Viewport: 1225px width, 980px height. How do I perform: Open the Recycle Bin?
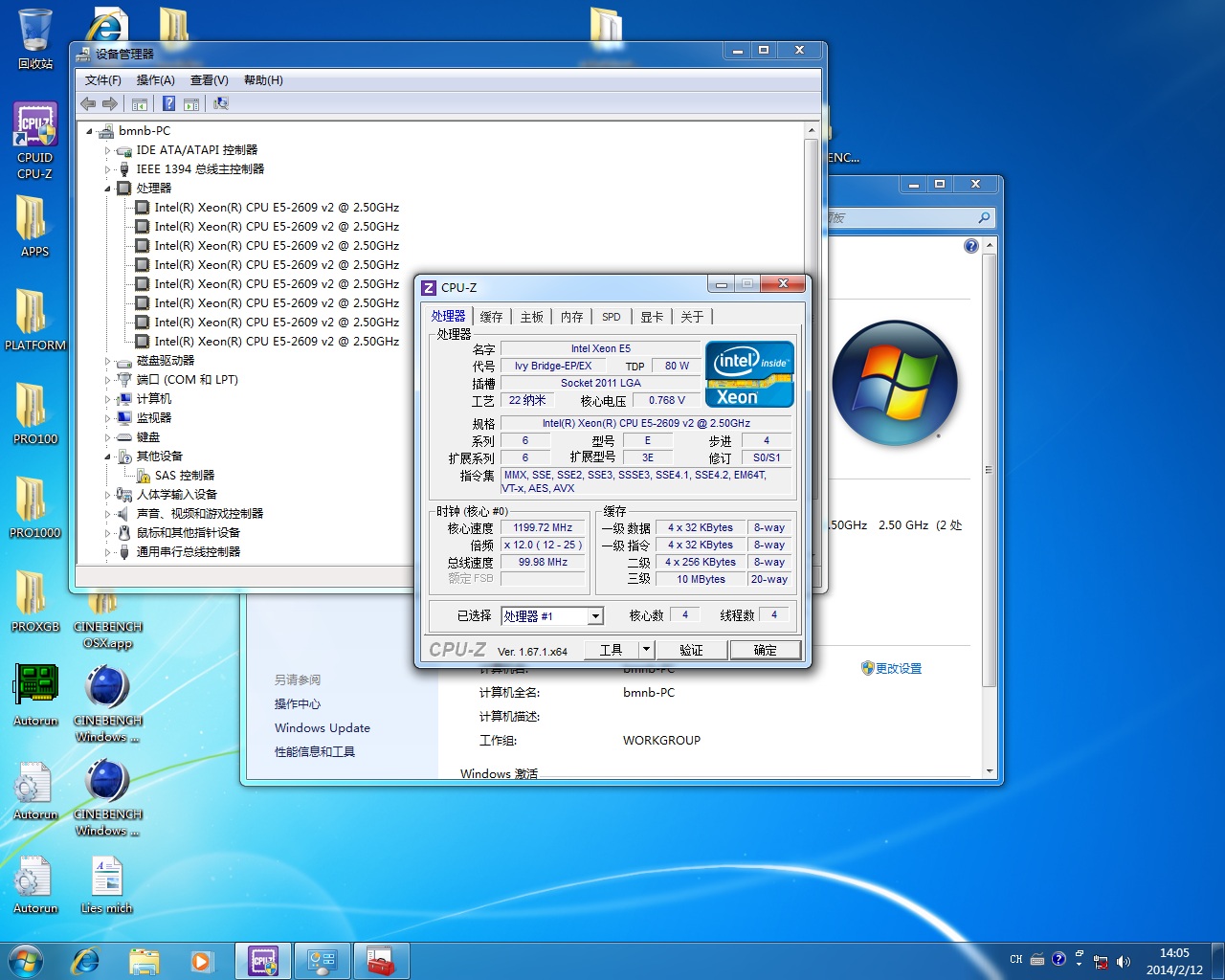point(34,29)
